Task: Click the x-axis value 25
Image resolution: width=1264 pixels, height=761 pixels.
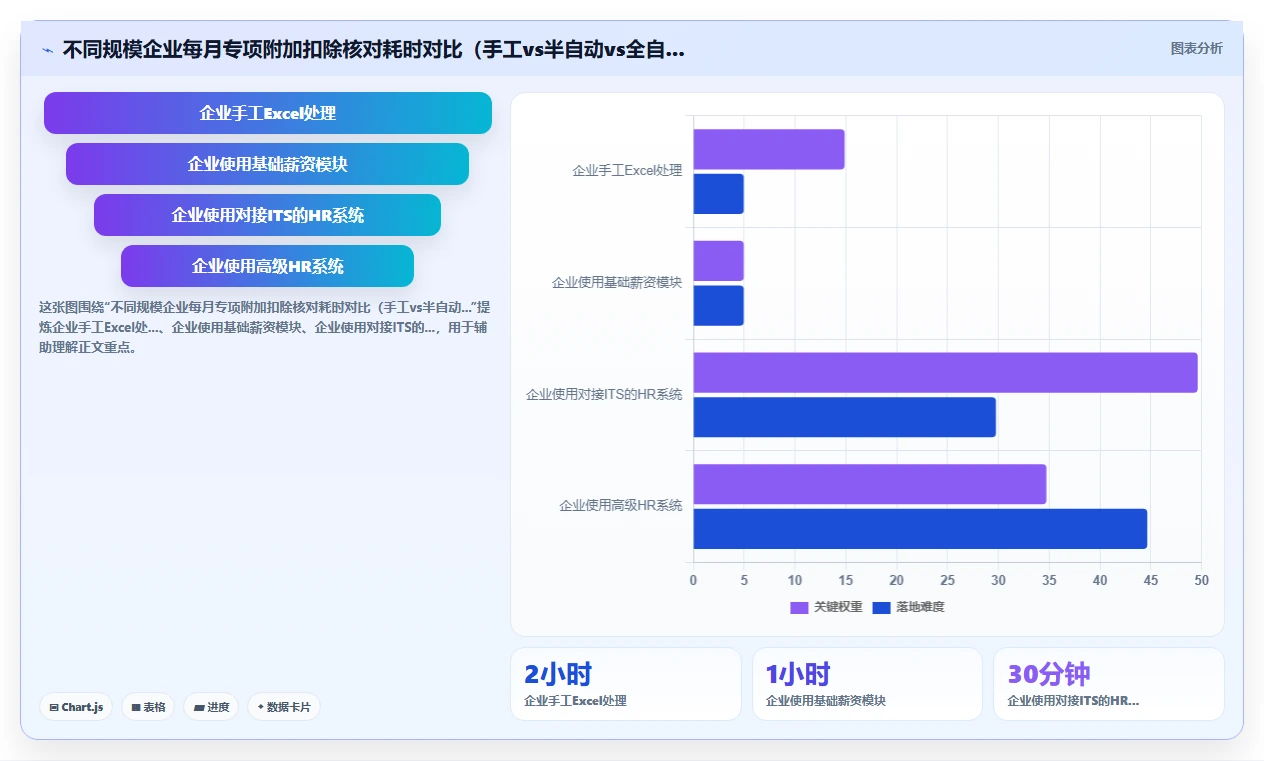Action: [947, 580]
